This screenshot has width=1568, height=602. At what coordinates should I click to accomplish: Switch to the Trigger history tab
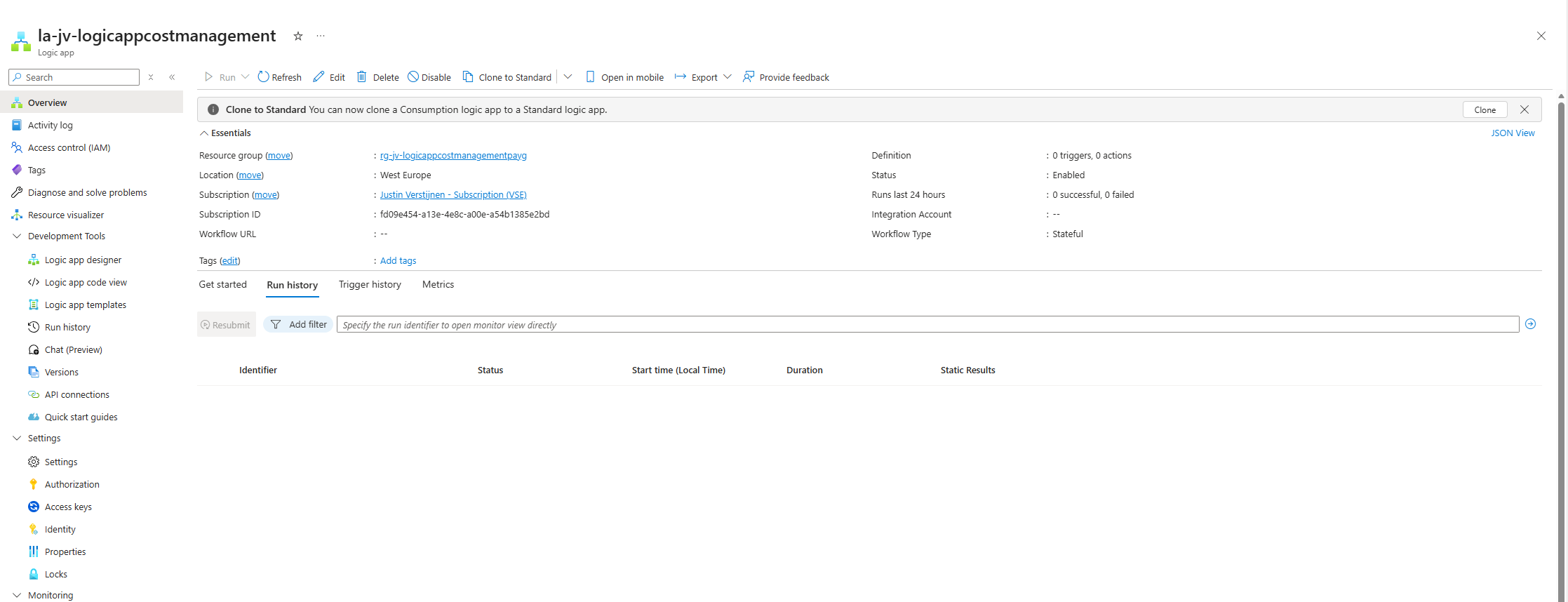pos(370,284)
